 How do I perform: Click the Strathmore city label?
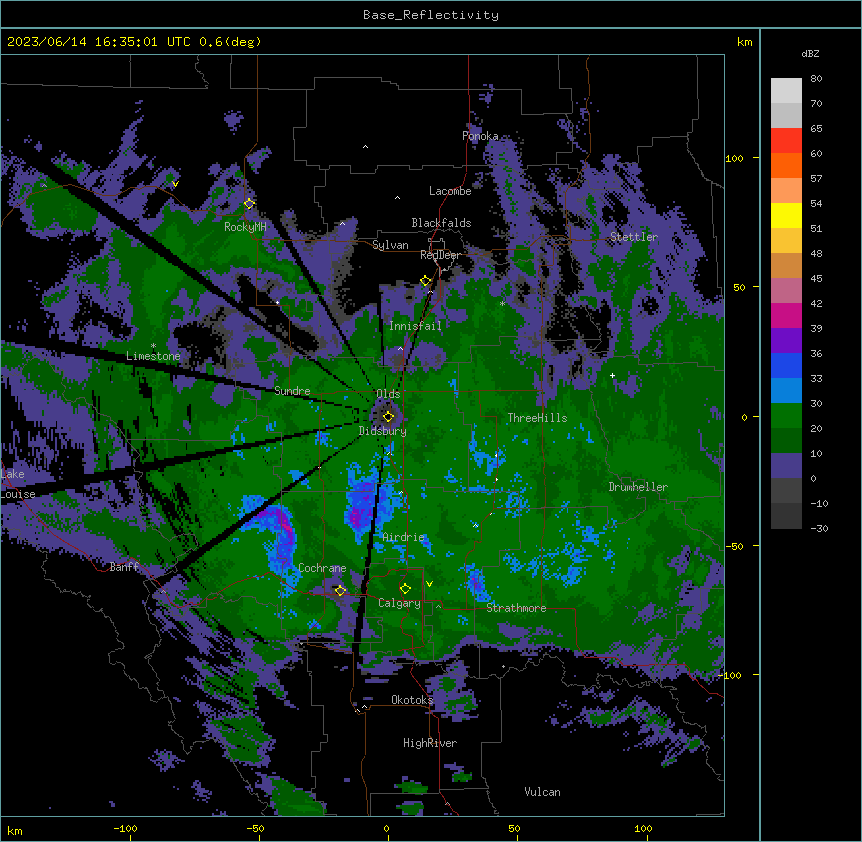point(516,608)
